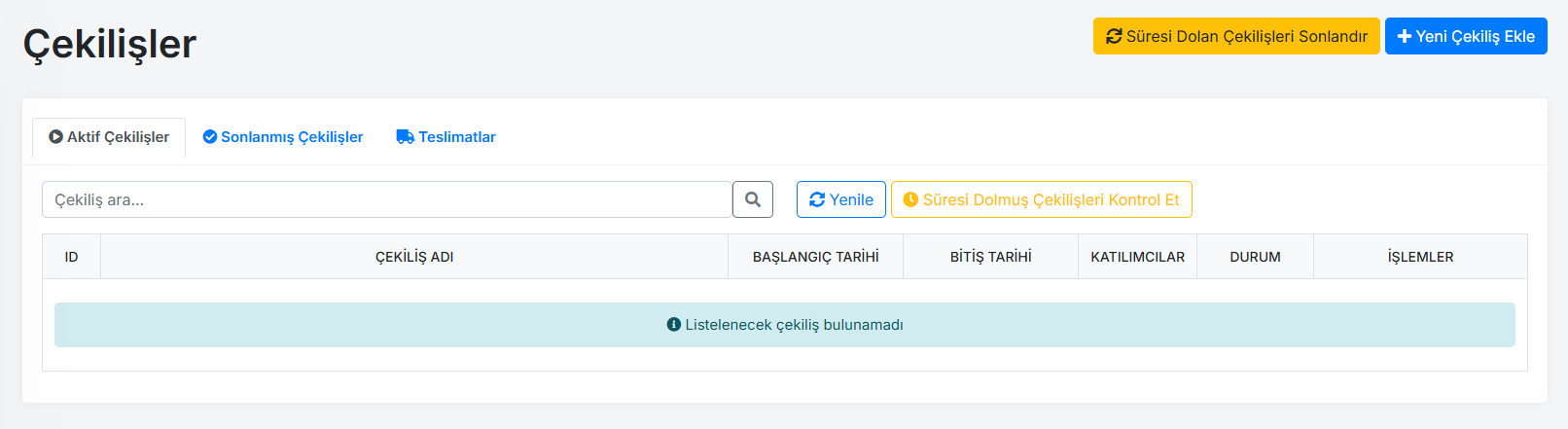Switch to the Sonlanmış Çekilişler tab
This screenshot has height=429, width=1568.
click(x=283, y=137)
